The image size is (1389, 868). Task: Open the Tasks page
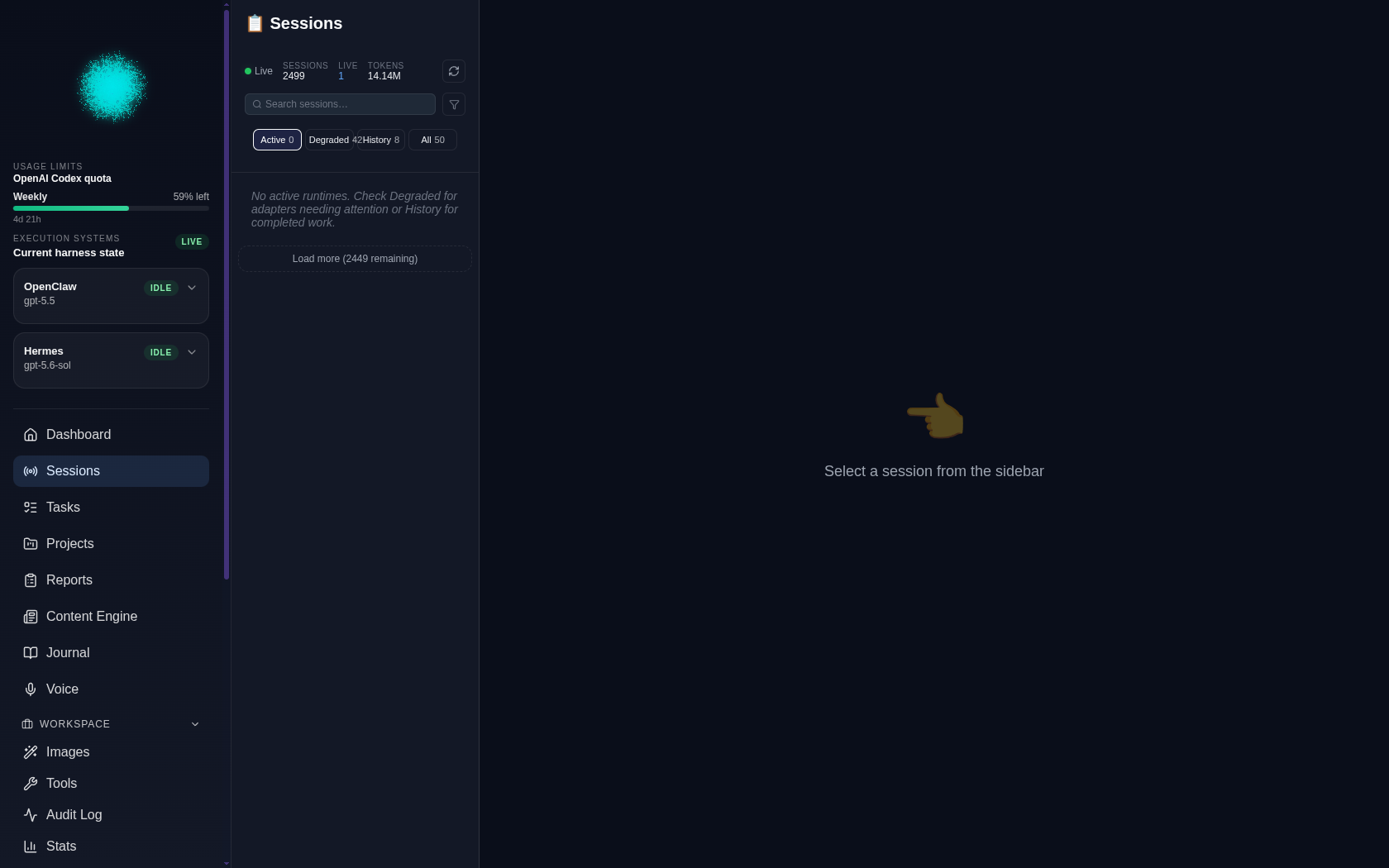click(x=111, y=508)
